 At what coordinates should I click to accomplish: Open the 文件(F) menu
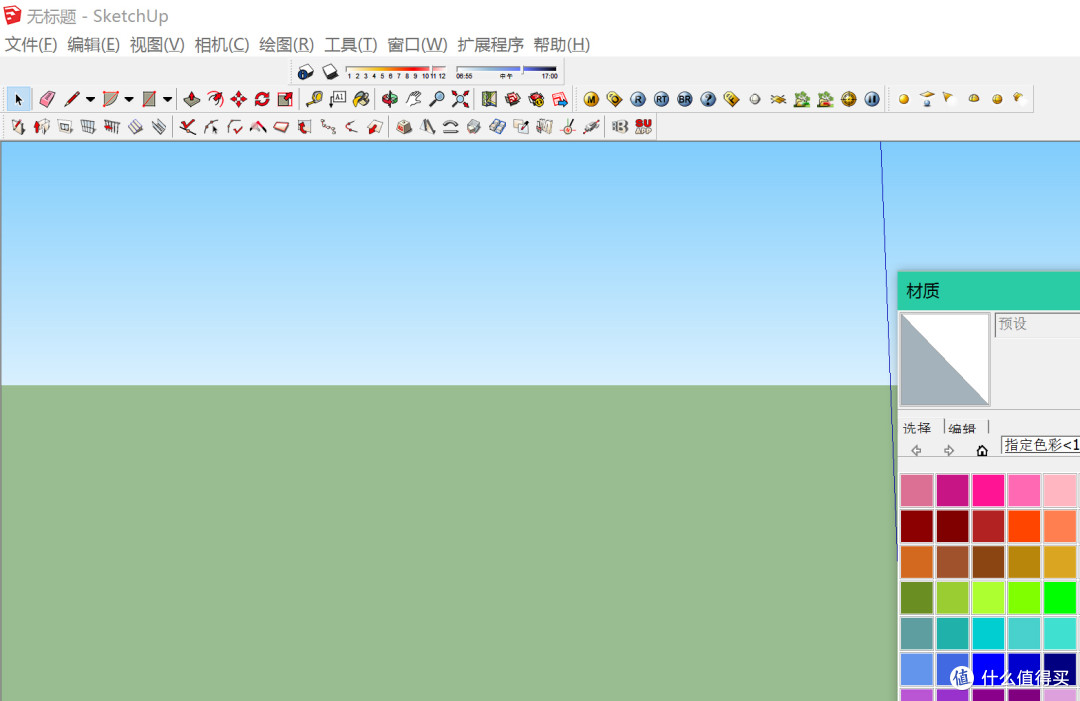click(31, 45)
